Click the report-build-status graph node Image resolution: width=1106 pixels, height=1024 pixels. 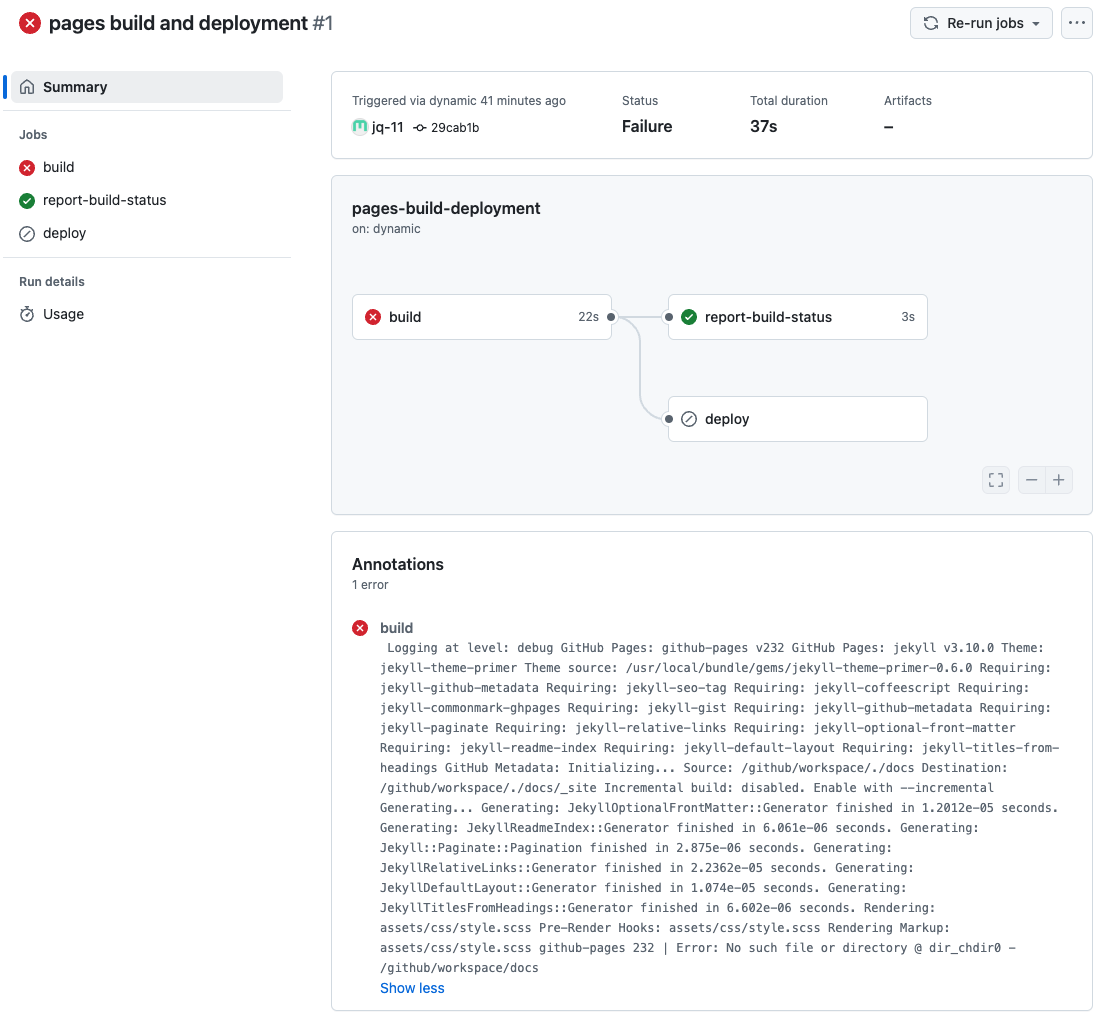point(797,317)
